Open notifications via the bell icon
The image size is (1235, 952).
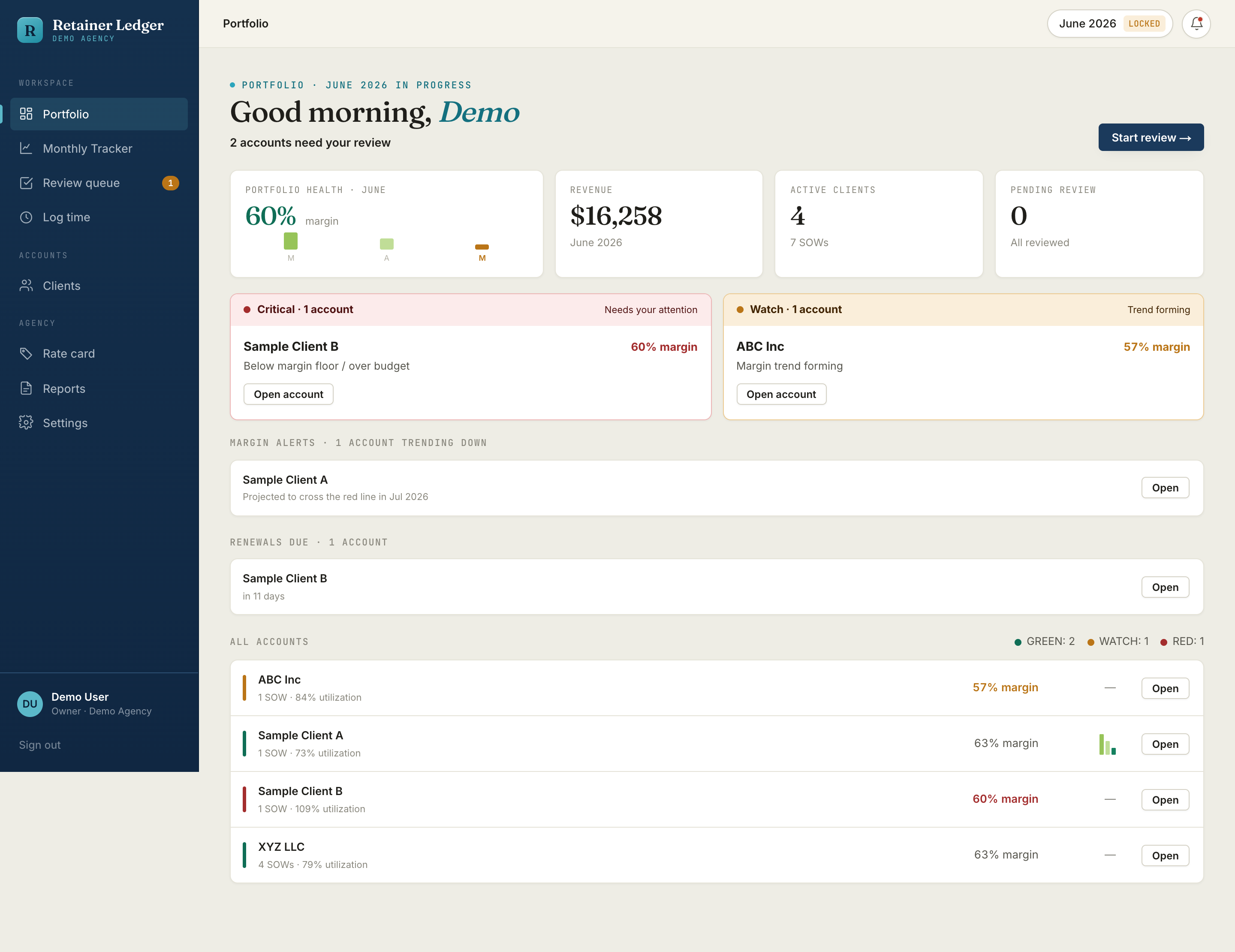pyautogui.click(x=1196, y=24)
